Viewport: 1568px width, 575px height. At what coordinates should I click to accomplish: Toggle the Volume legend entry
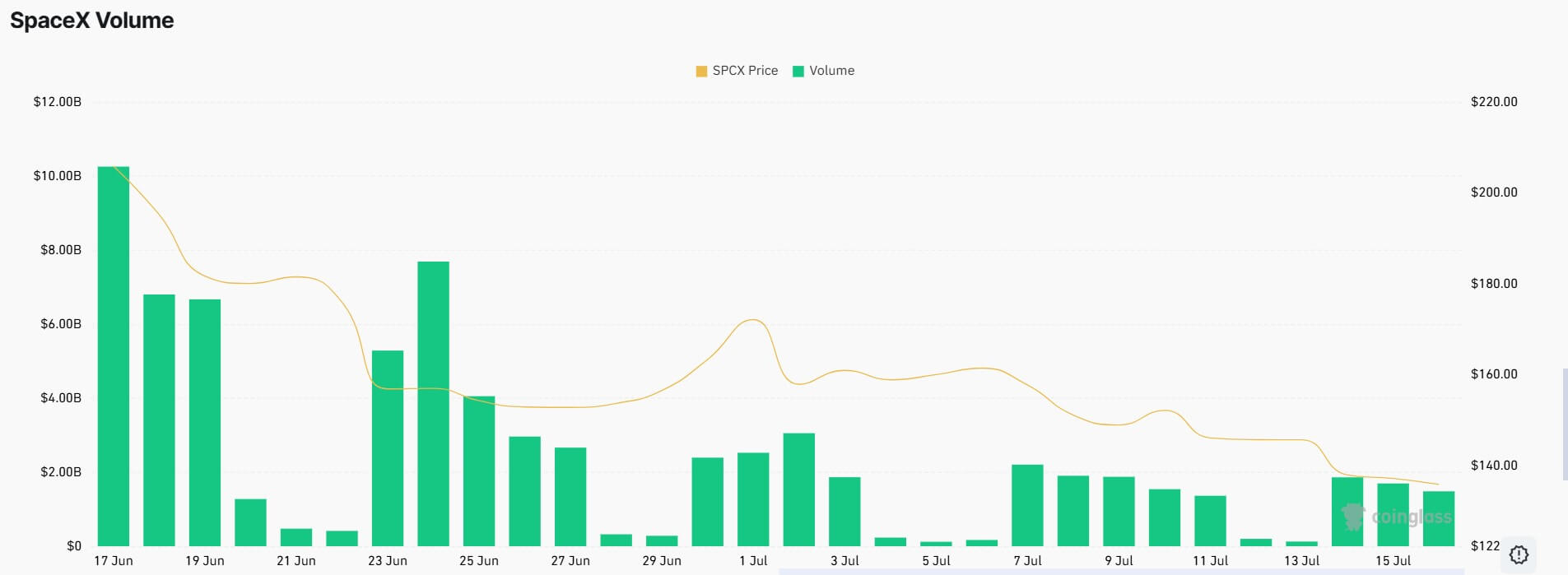pos(823,71)
